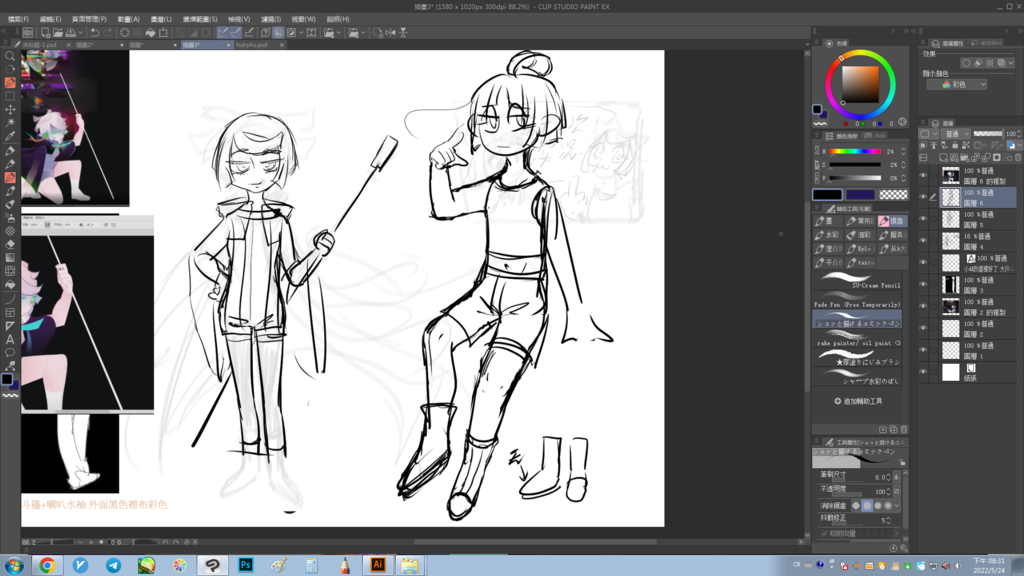This screenshot has width=1024, height=576.
Task: Hide the 圖層 6 layer
Action: [923, 197]
